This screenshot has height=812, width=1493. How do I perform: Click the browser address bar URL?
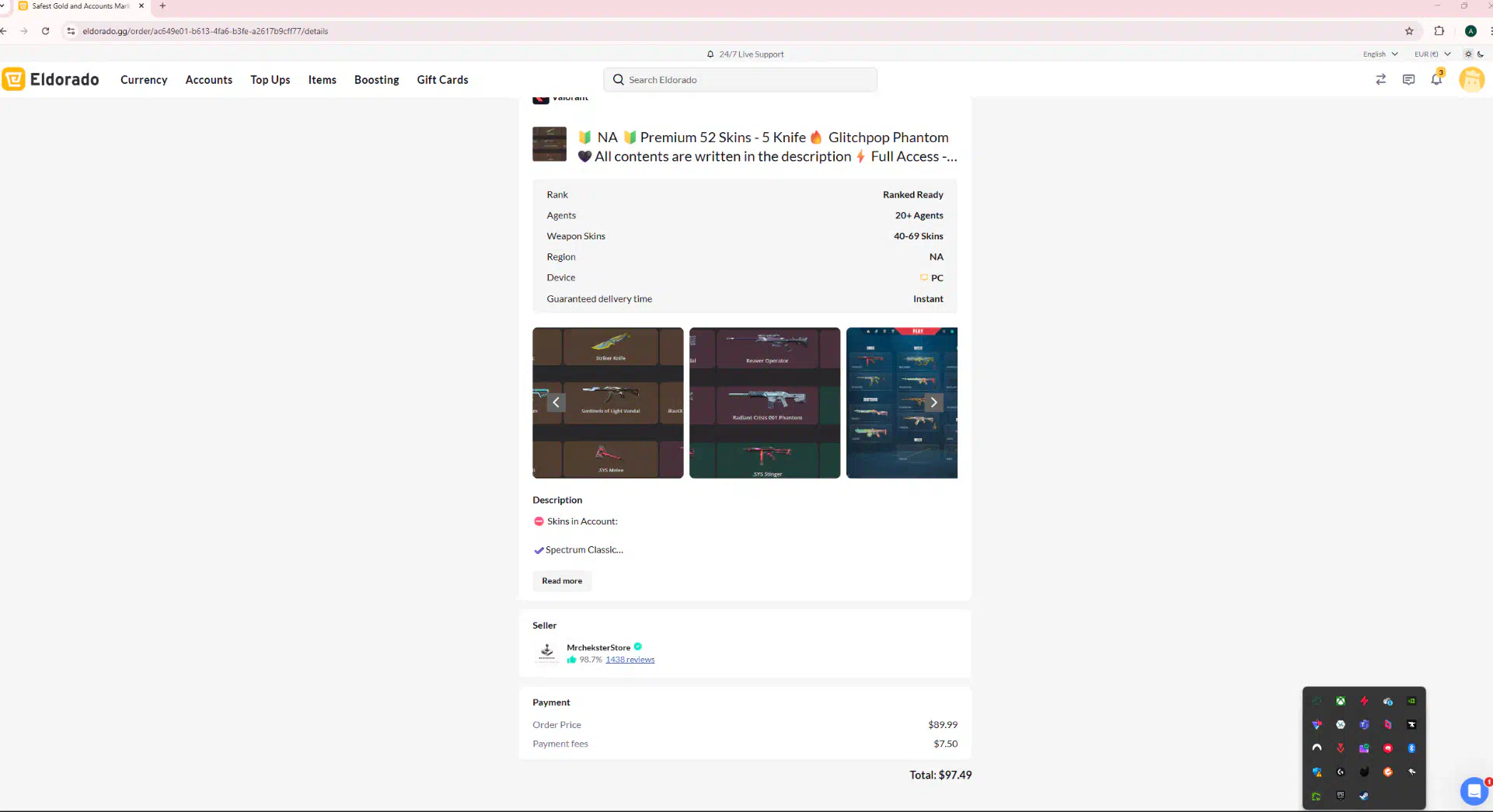click(205, 31)
